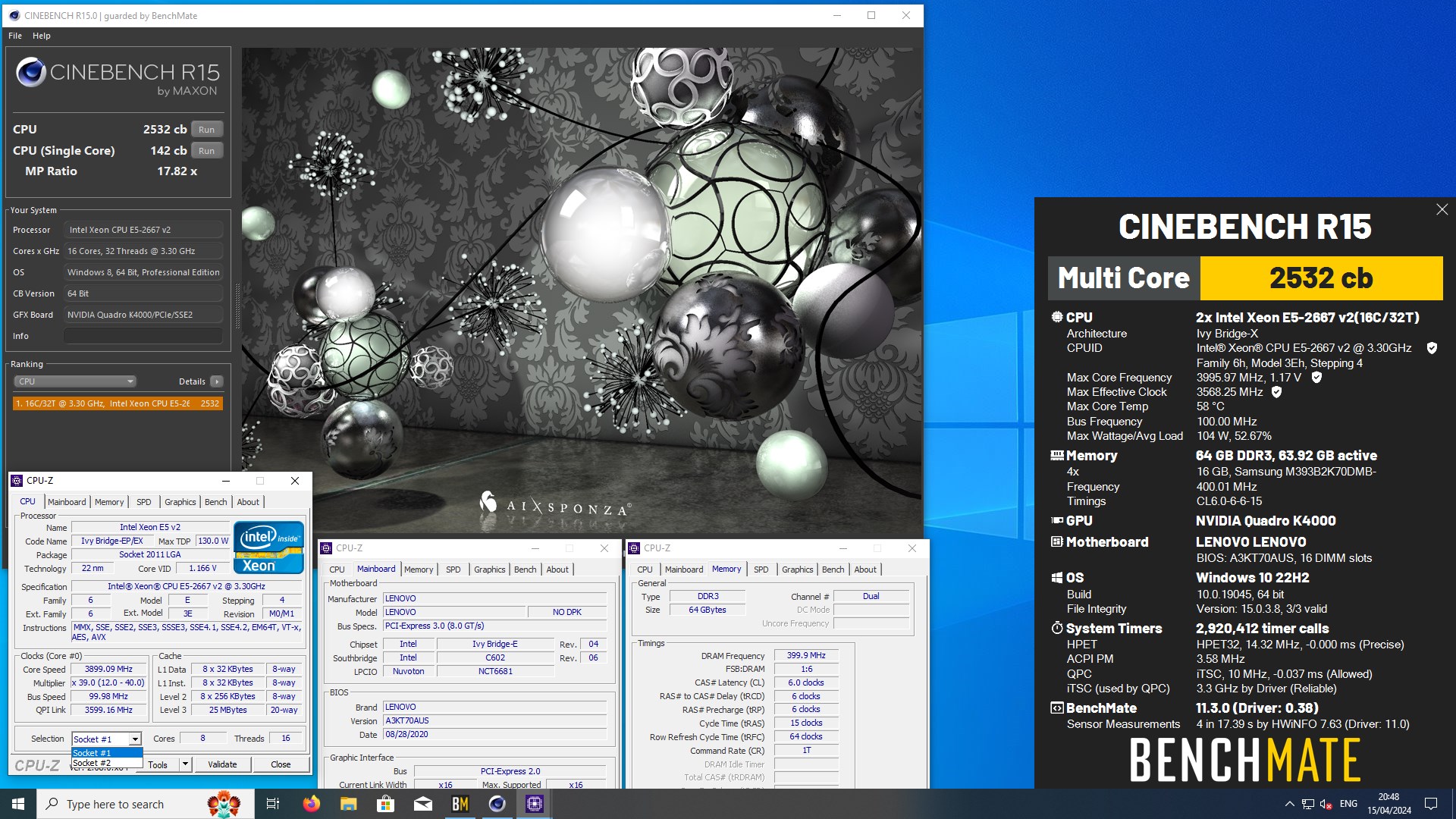Click the Info input field
This screenshot has width=1456, height=819.
[143, 336]
